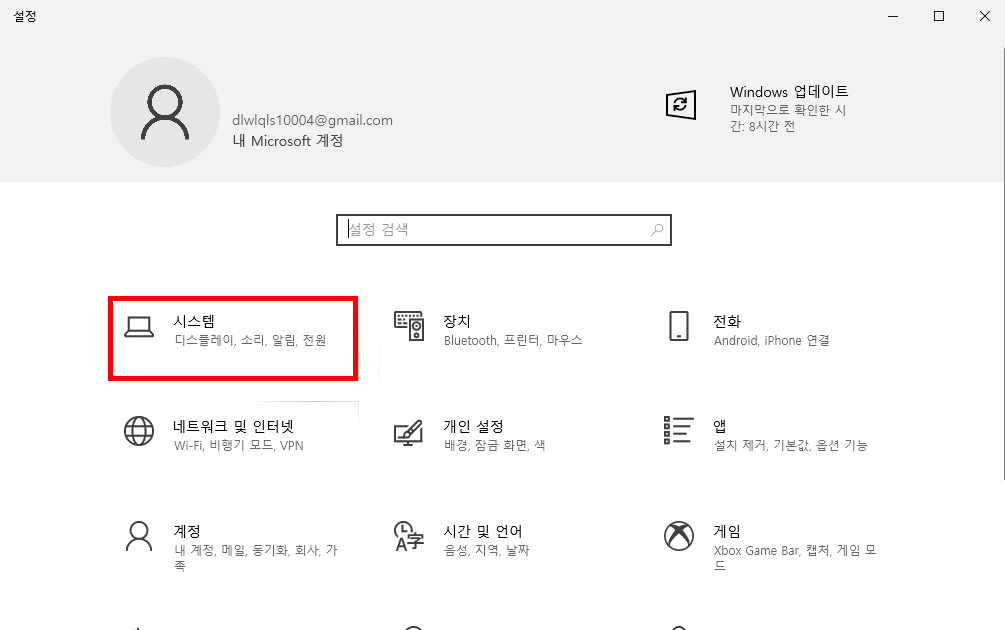Click the 음성, 지역, 날짜 description
The width and height of the screenshot is (1005, 630).
(487, 551)
